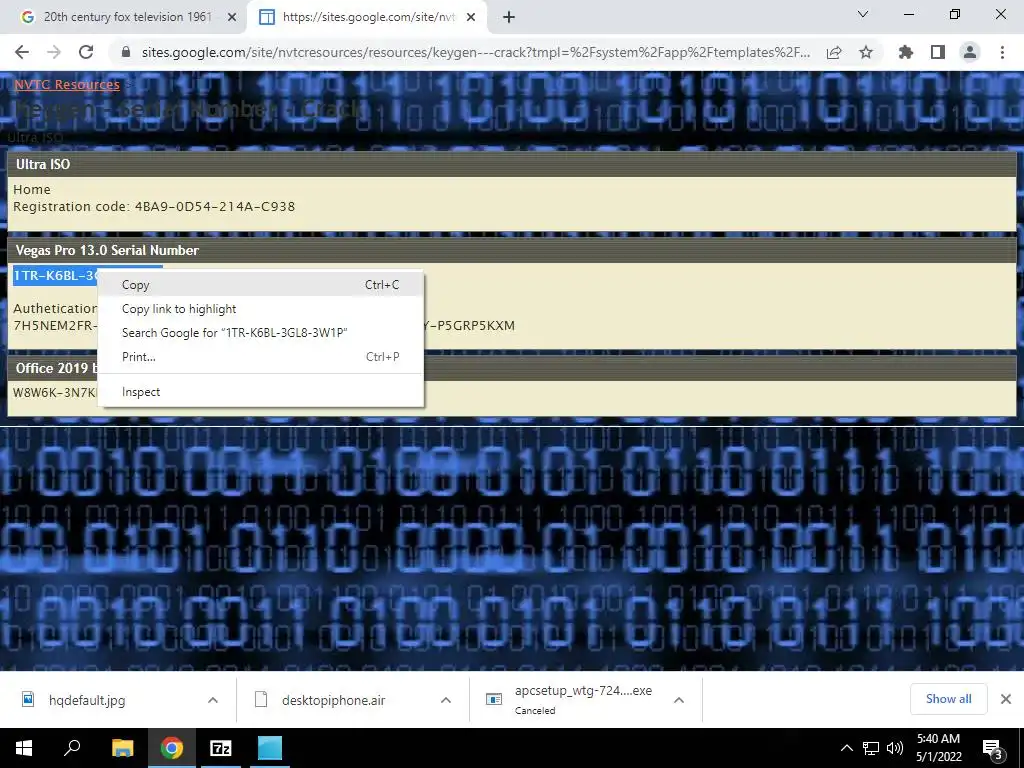Screen dimensions: 1024x768
Task: Click the W8W6K-3N7K Office key text
Action: [55, 392]
